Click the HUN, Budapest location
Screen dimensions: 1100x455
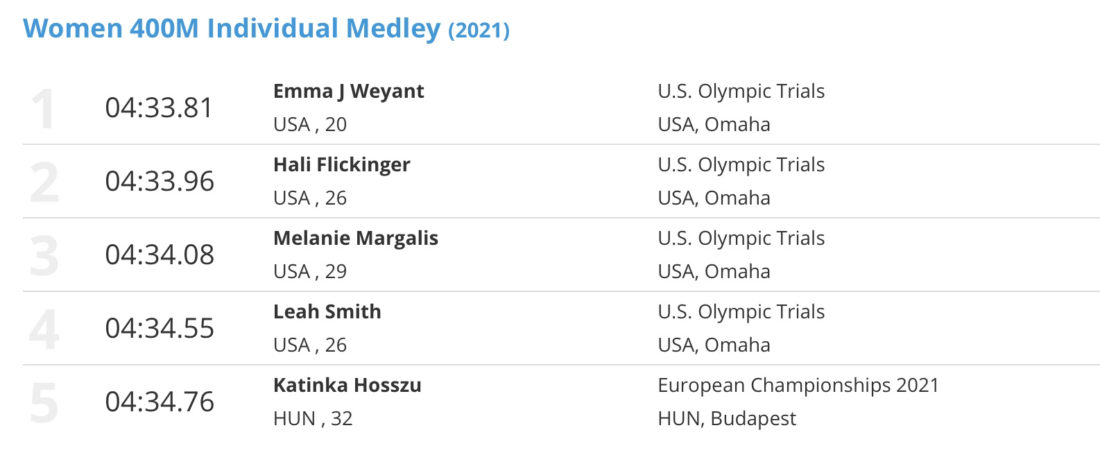point(727,419)
